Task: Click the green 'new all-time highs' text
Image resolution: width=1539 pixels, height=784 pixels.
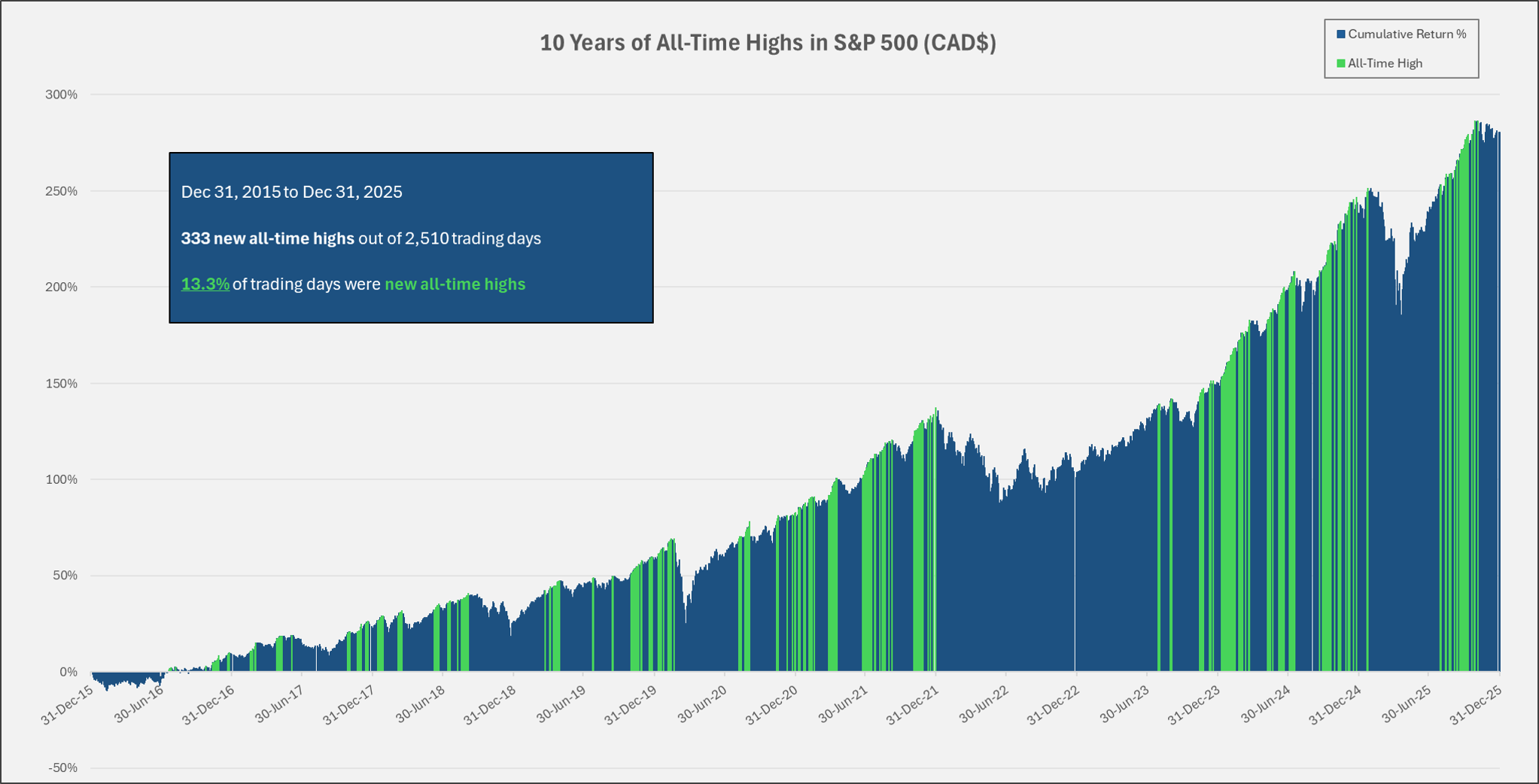Action: tap(455, 284)
